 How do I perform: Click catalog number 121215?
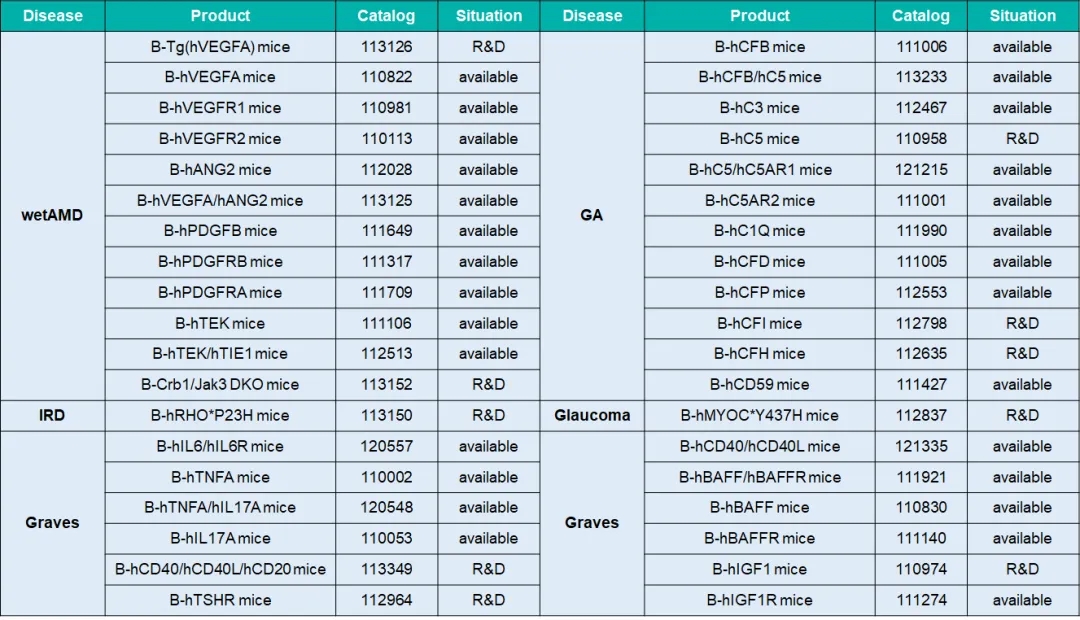pos(921,169)
